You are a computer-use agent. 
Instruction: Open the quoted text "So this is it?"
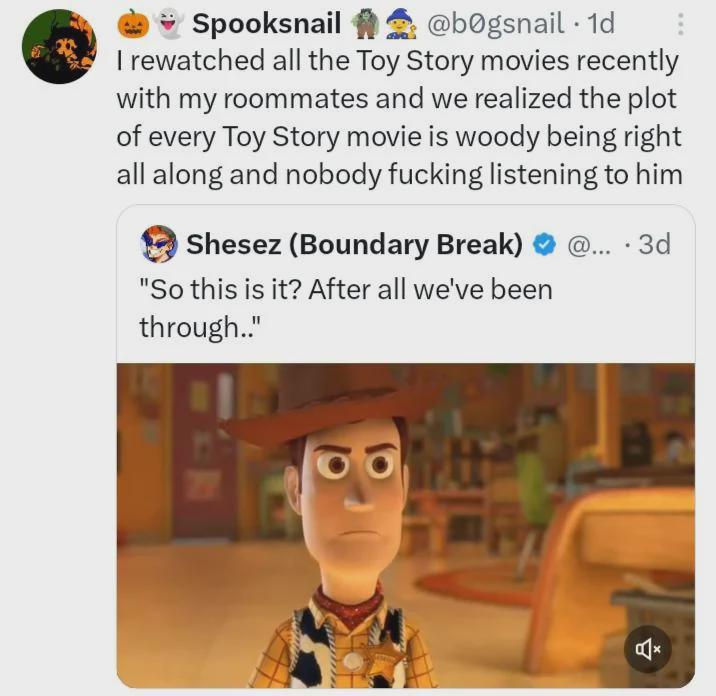[345, 307]
